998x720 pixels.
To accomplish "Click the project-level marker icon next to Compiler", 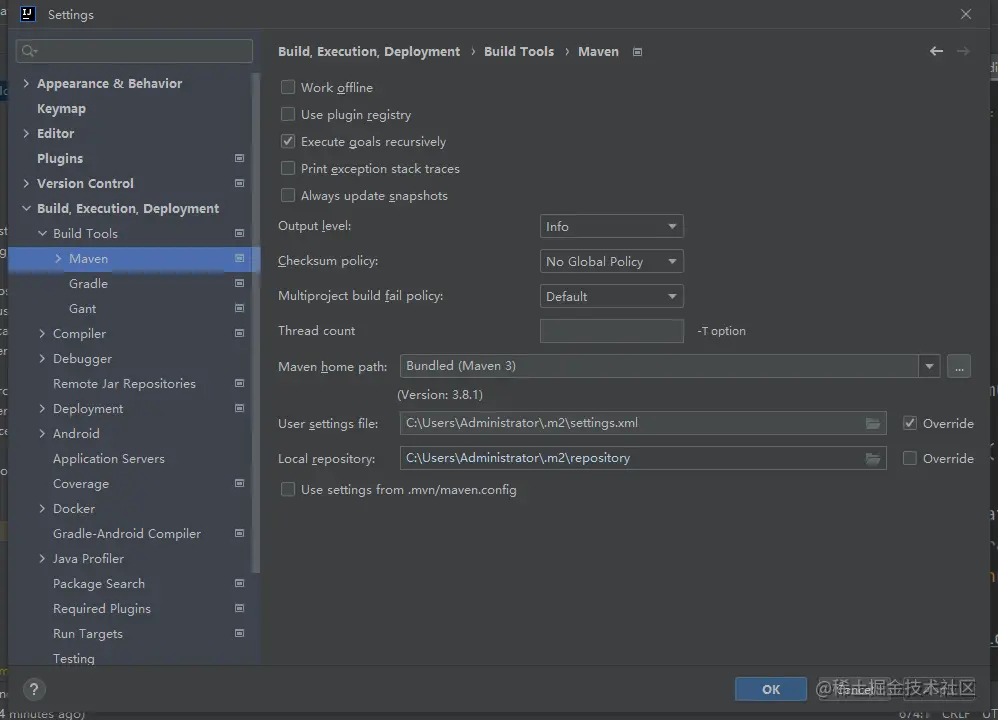I will (x=239, y=333).
